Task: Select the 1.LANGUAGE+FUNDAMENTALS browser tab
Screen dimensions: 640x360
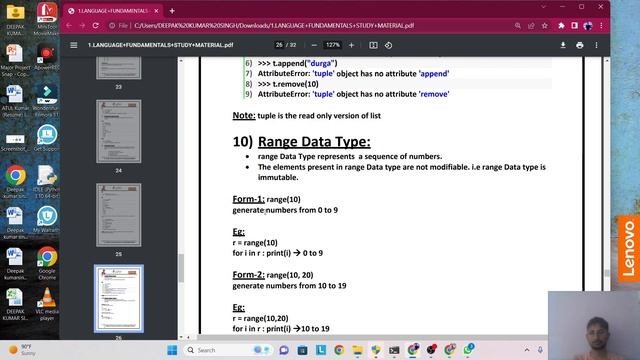Action: [x=113, y=11]
